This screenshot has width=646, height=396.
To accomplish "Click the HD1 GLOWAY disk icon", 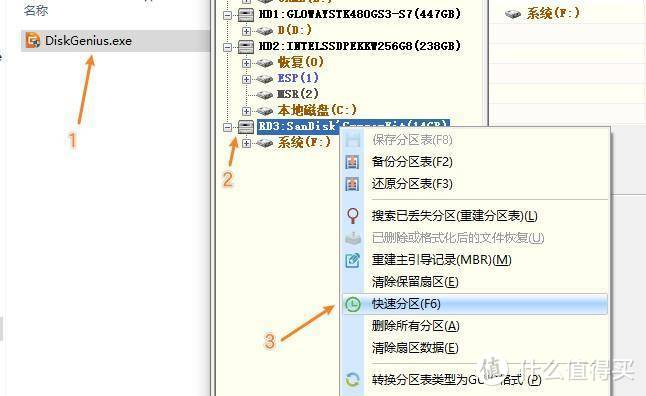I will click(x=246, y=15).
